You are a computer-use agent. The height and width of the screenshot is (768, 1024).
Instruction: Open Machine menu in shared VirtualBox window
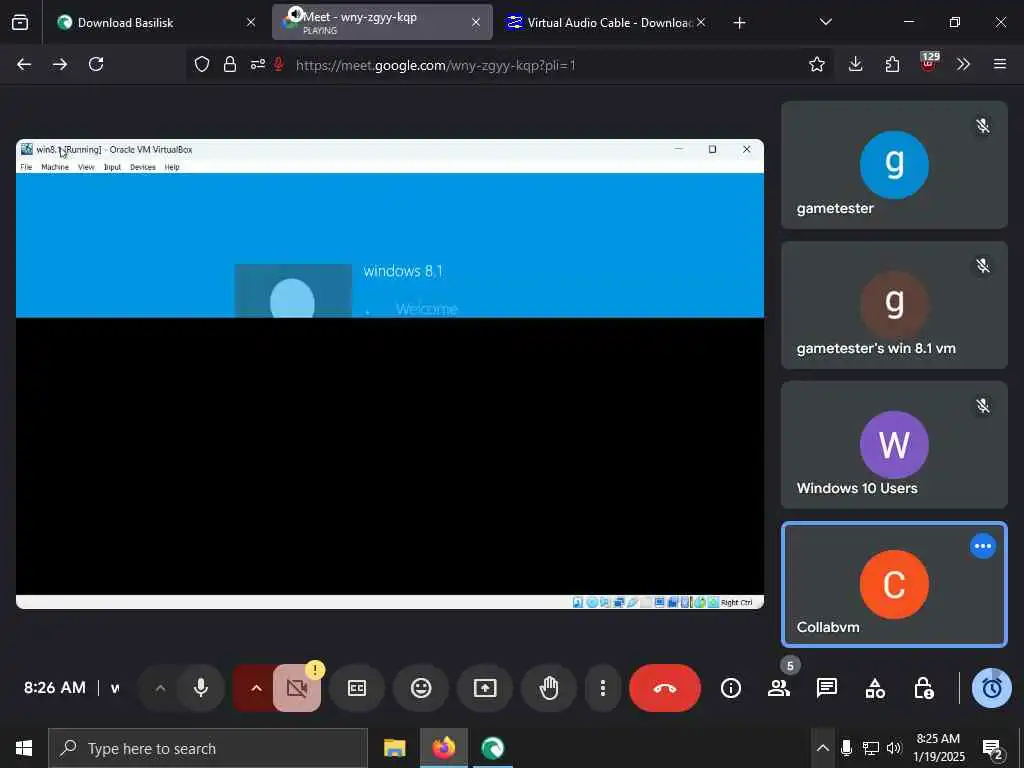(55, 167)
